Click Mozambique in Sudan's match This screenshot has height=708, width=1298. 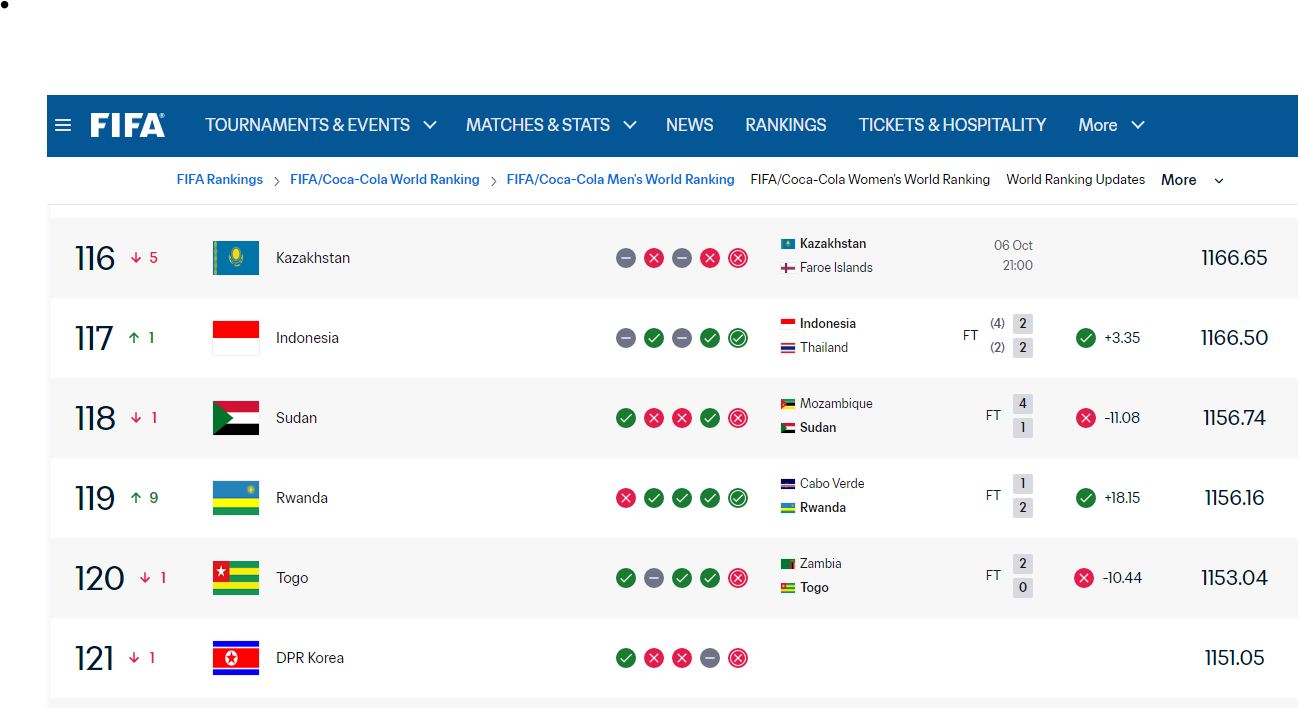836,404
